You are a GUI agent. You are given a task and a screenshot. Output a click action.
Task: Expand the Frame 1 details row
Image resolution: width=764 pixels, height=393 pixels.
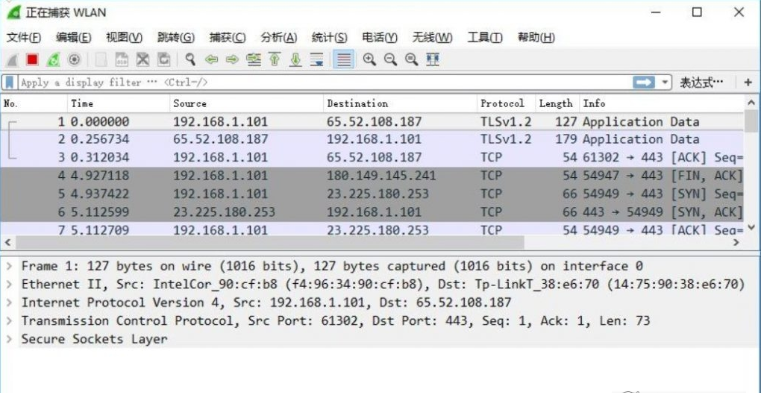[x=9, y=266]
